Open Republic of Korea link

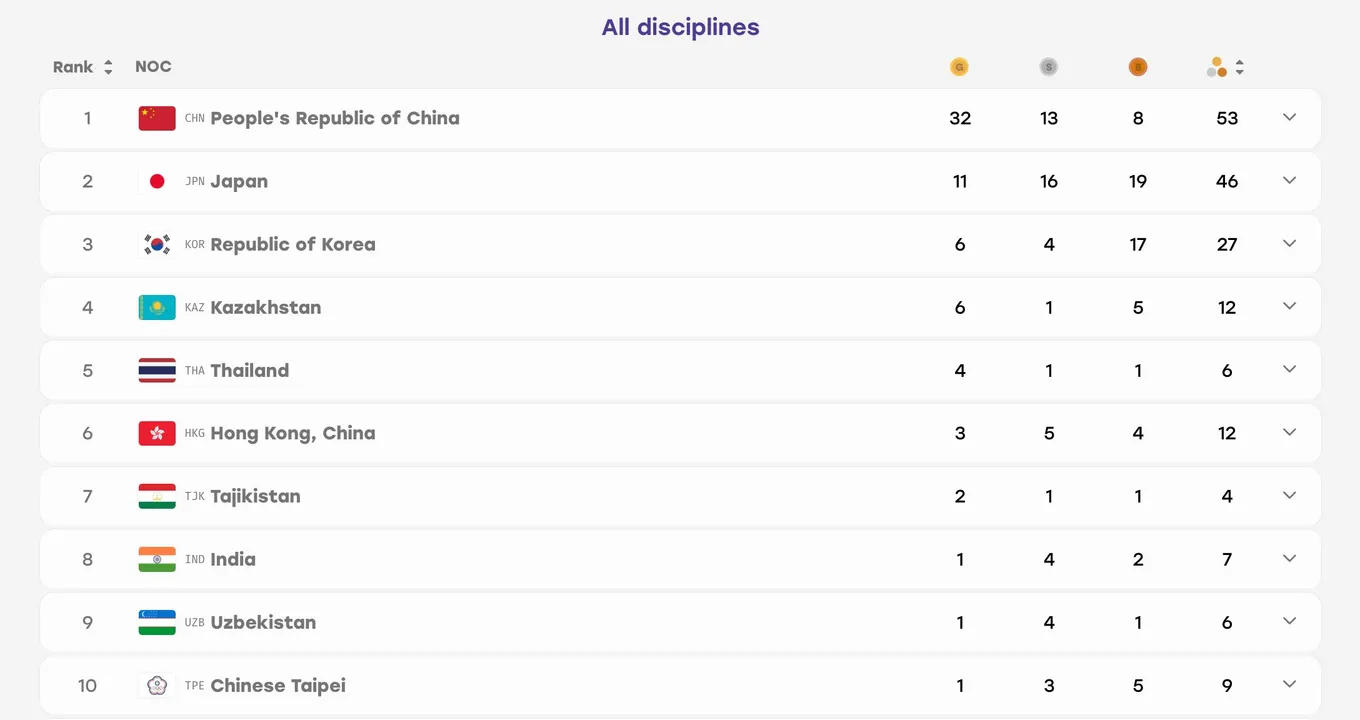pos(293,244)
